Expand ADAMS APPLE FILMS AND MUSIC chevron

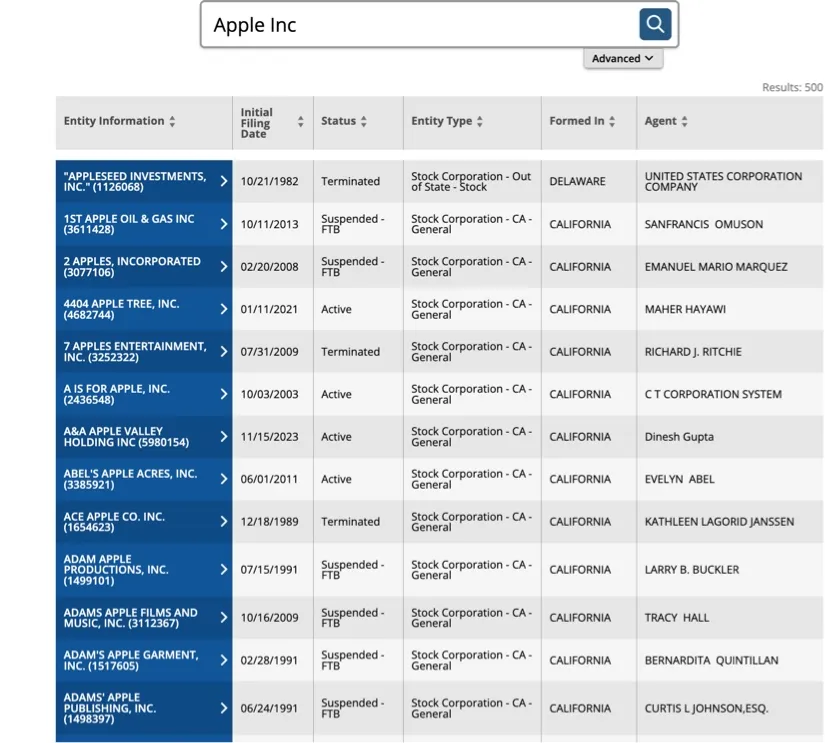(x=224, y=618)
